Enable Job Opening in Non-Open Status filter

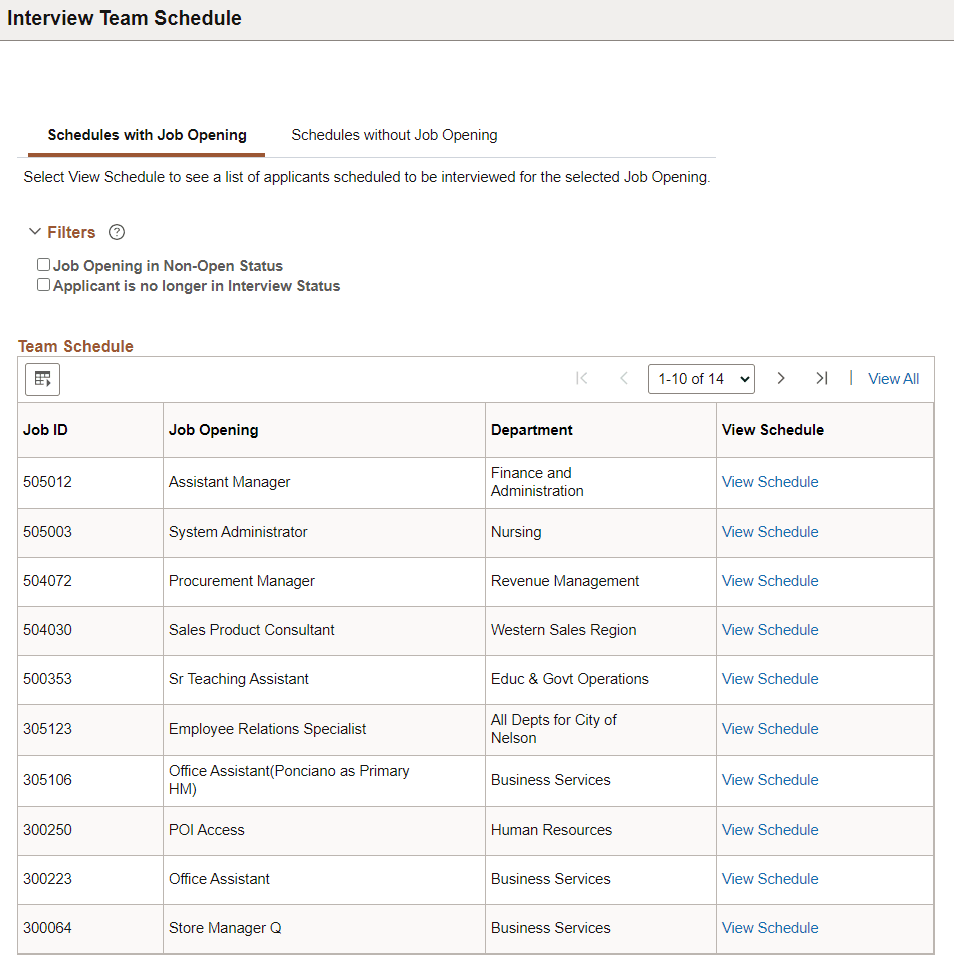43,265
